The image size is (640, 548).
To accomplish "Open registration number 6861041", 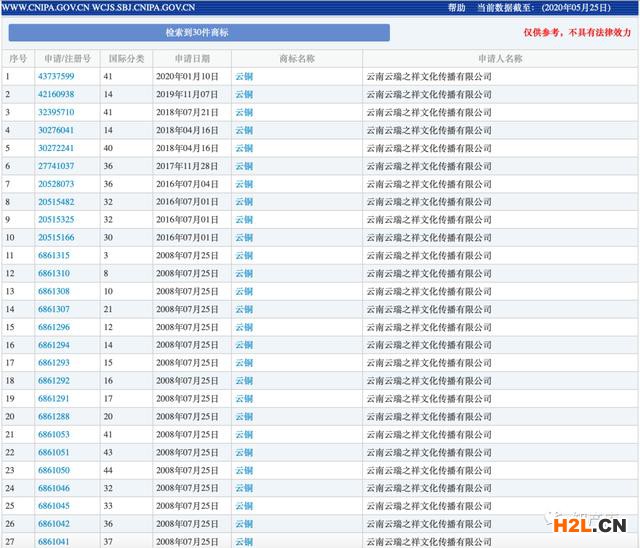I will point(54,541).
